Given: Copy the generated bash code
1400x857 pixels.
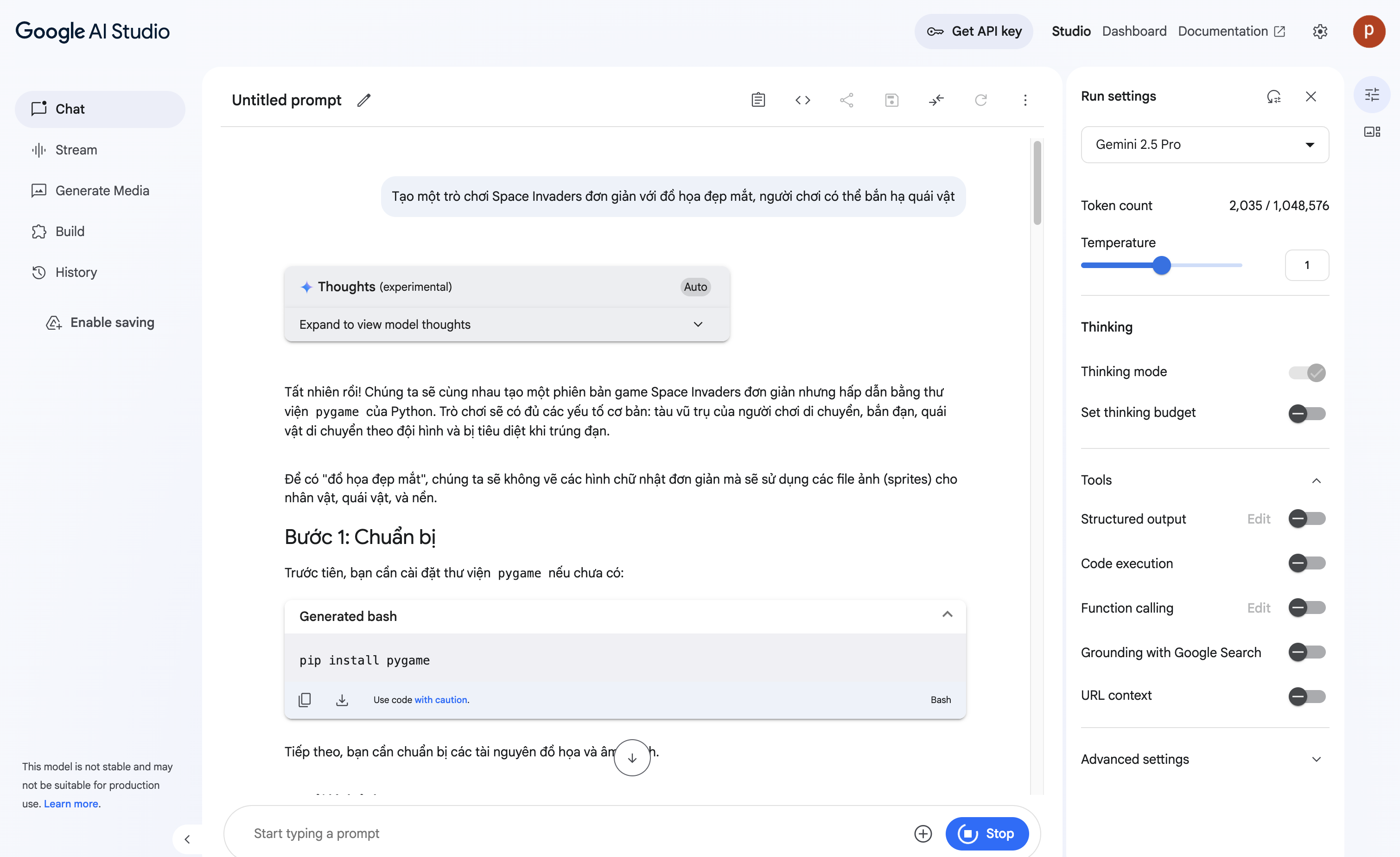Looking at the screenshot, I should tap(305, 700).
